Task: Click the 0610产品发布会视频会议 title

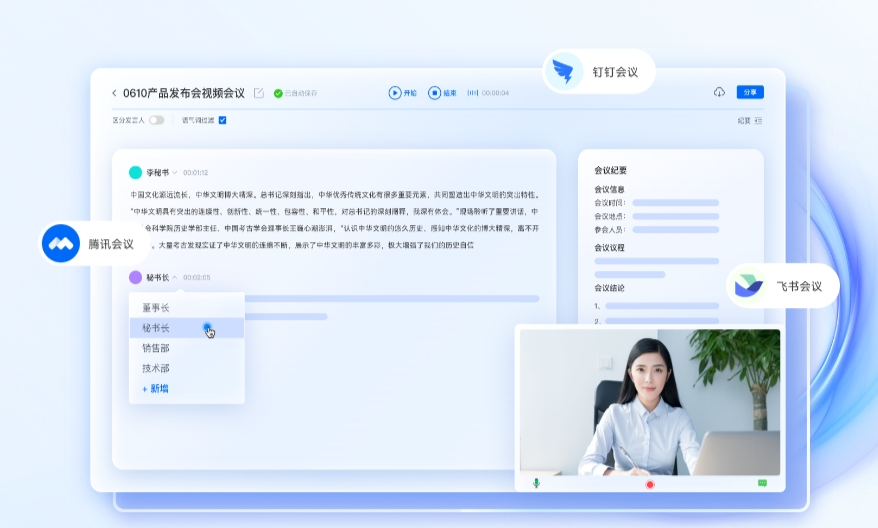Action: click(184, 93)
